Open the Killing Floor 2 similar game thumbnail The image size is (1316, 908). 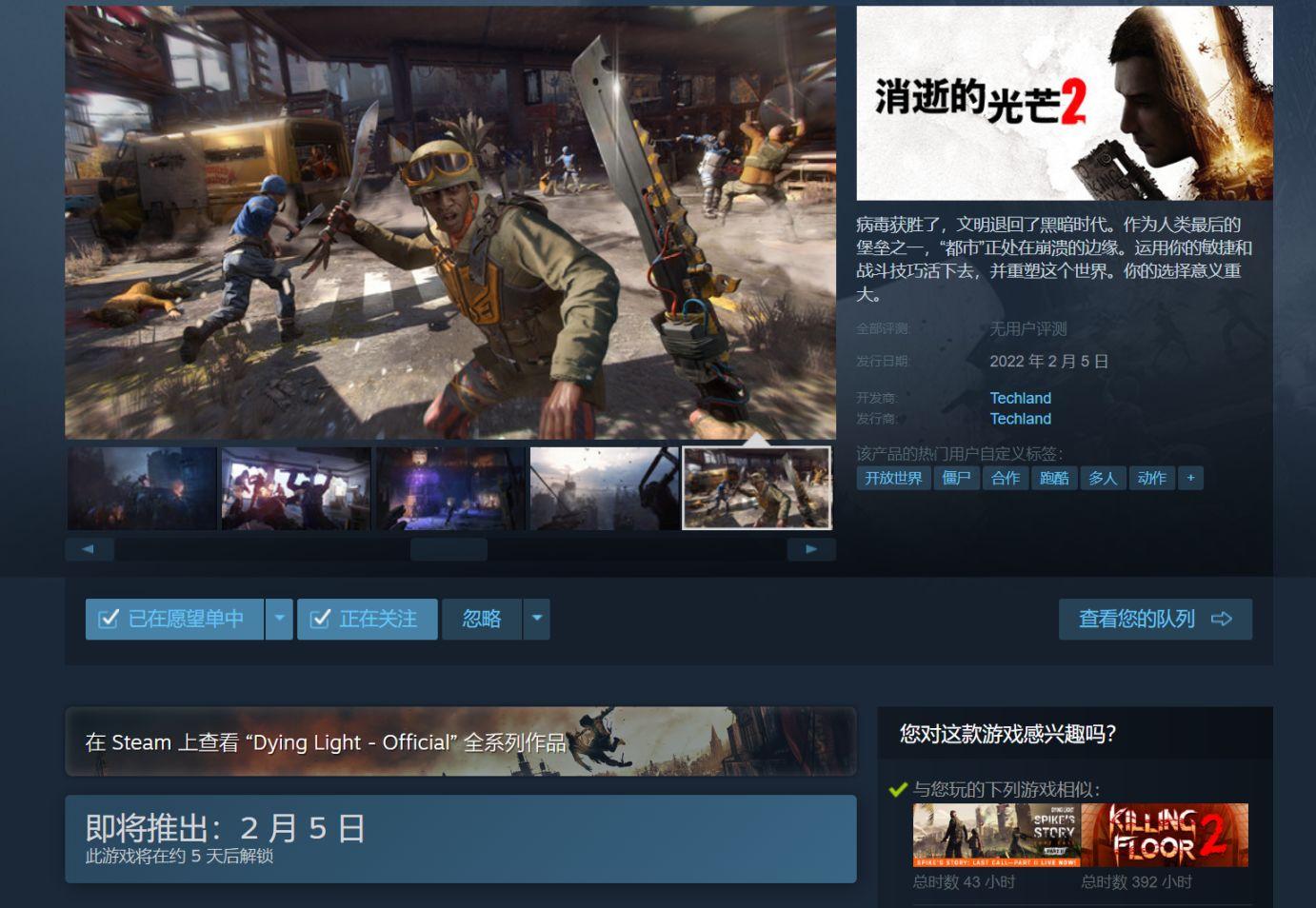click(1165, 835)
